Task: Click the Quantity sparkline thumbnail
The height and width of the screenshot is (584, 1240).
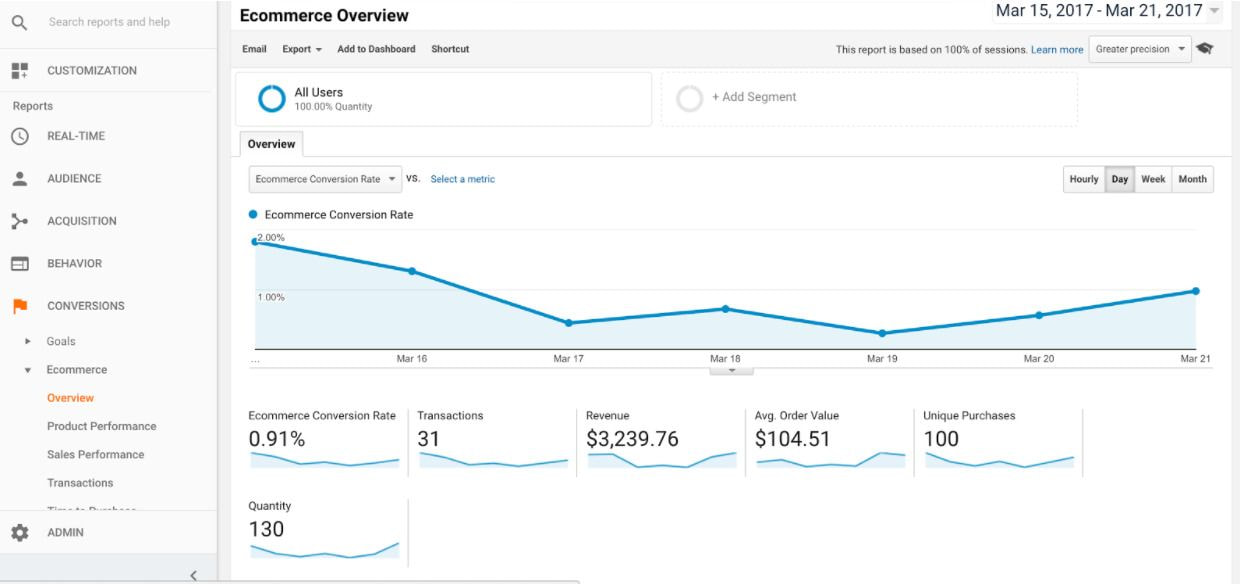Action: (x=324, y=551)
